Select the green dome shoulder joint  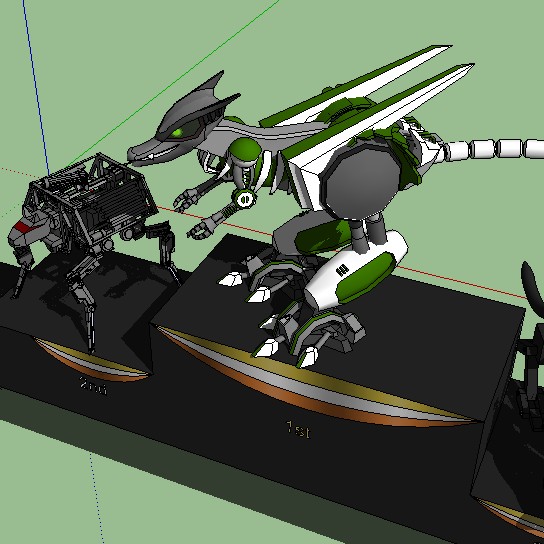pos(245,150)
